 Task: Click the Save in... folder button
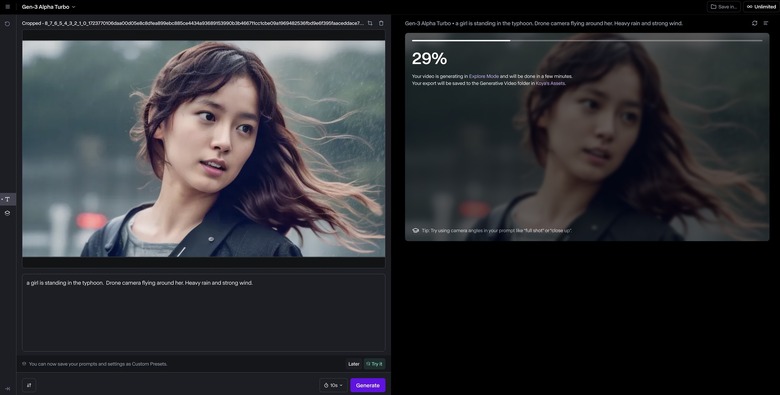pos(723,7)
